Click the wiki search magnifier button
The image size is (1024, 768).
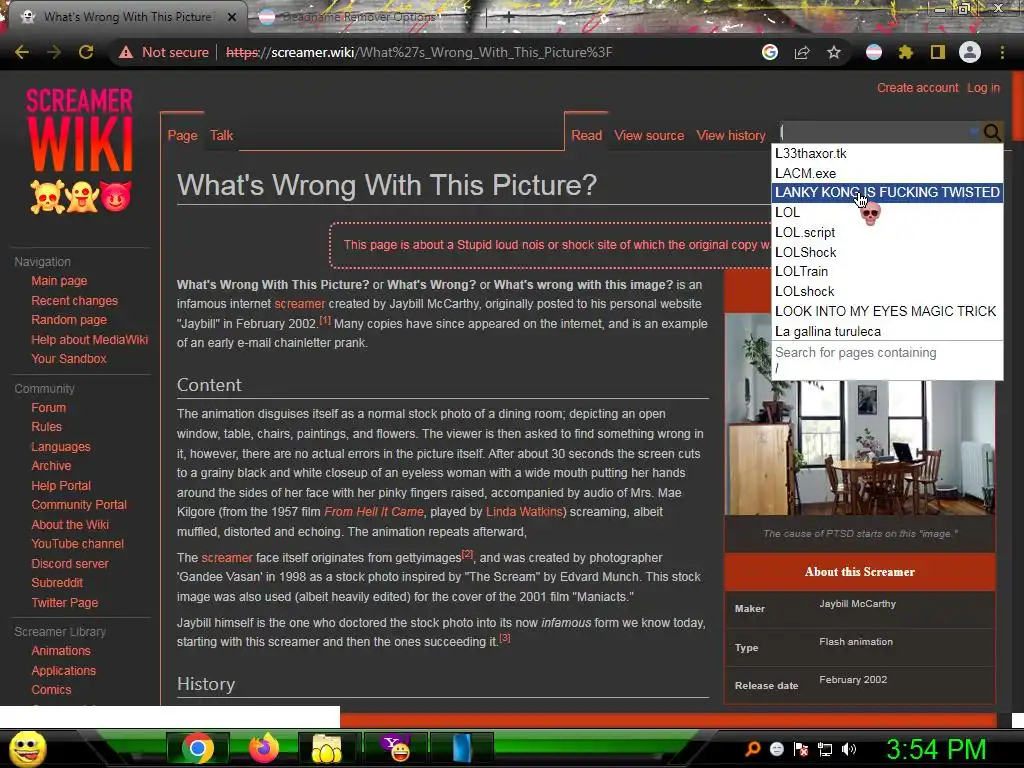[992, 133]
